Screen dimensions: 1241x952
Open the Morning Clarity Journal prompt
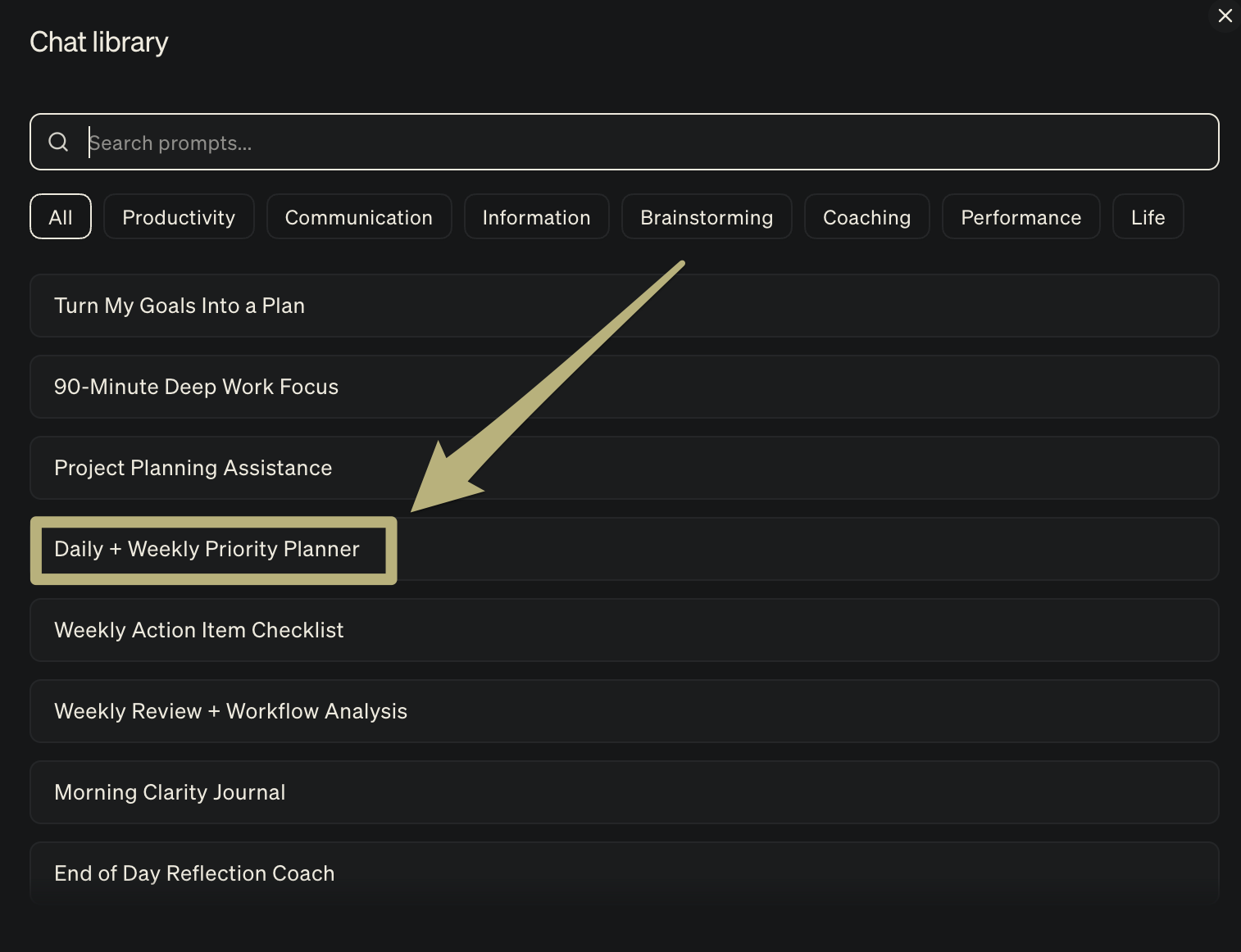tap(623, 792)
